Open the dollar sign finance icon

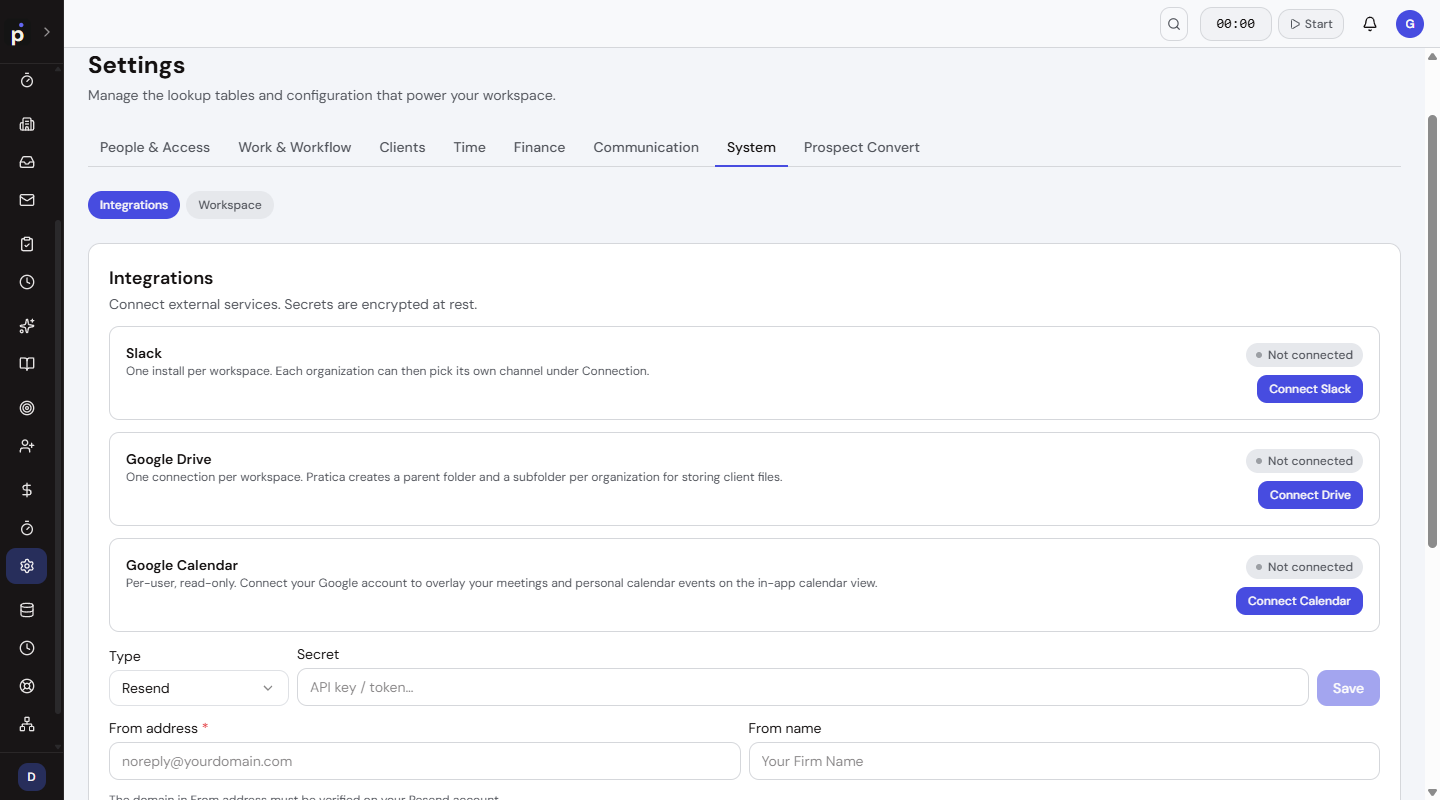click(x=27, y=490)
